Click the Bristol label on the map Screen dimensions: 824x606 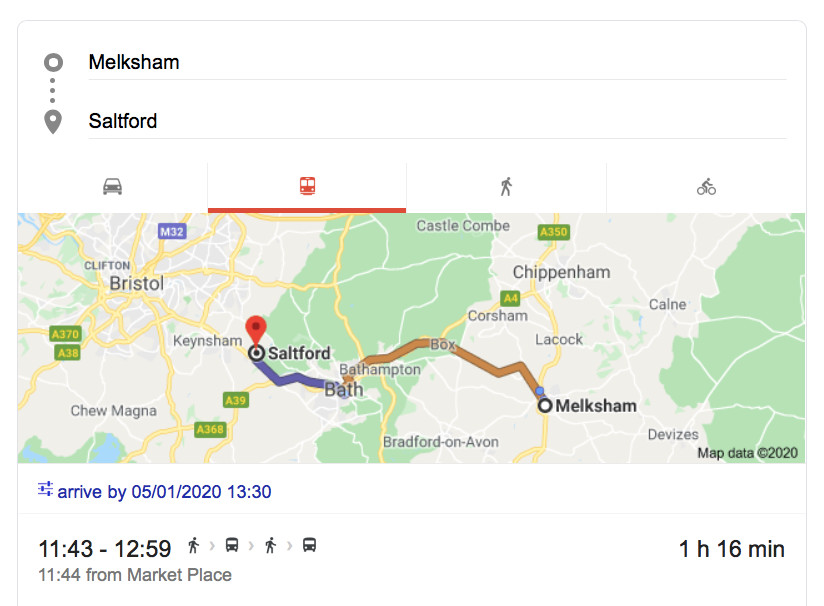tap(136, 284)
